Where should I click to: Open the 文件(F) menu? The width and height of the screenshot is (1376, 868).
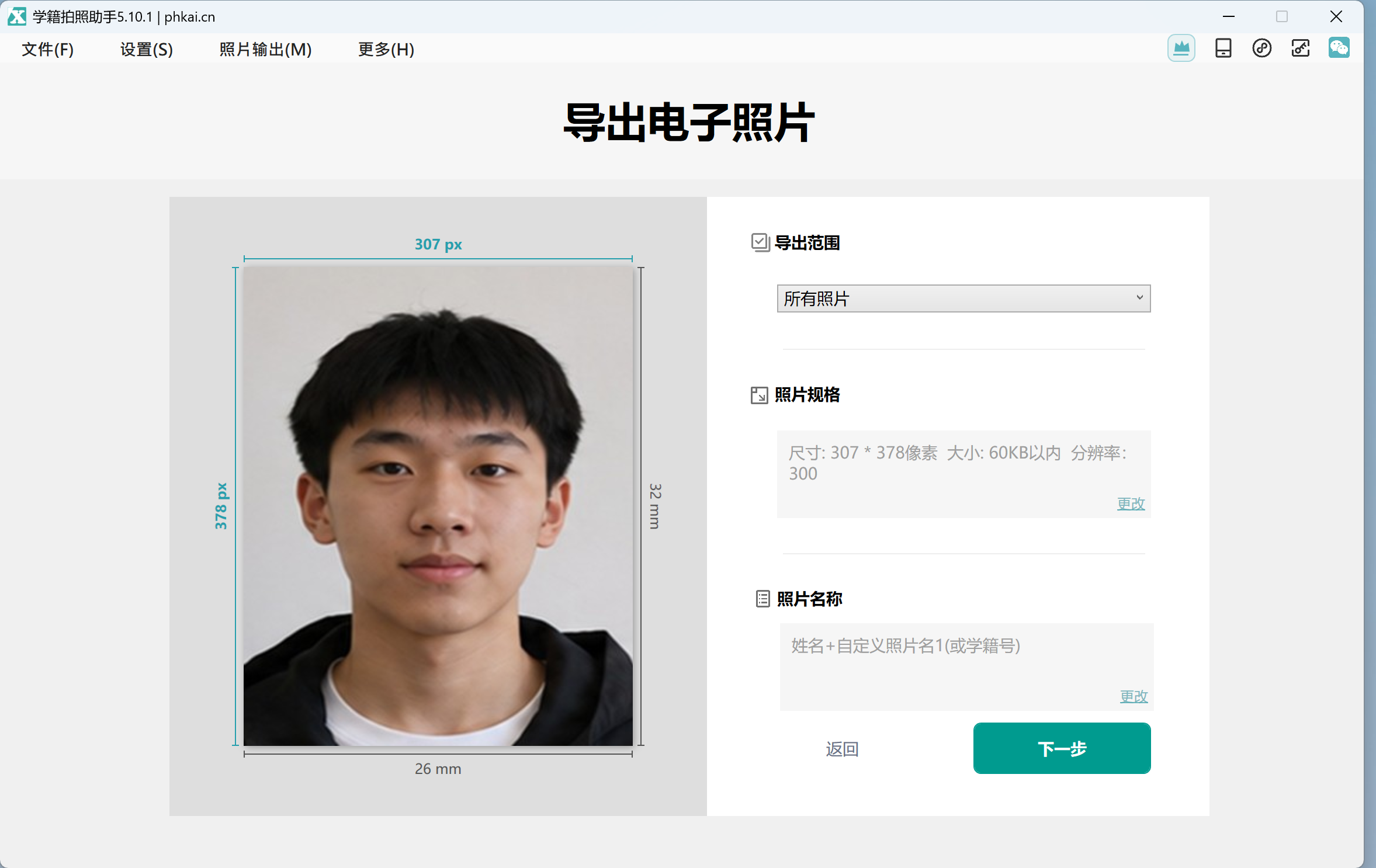pos(48,49)
